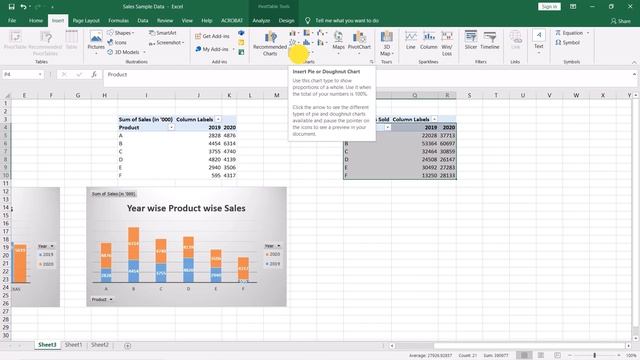Switch to the Home tab
The image size is (640, 360).
(36, 20)
